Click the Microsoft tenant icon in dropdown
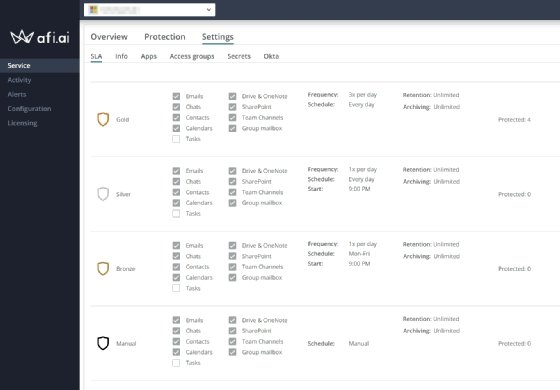560x390 pixels. 93,10
